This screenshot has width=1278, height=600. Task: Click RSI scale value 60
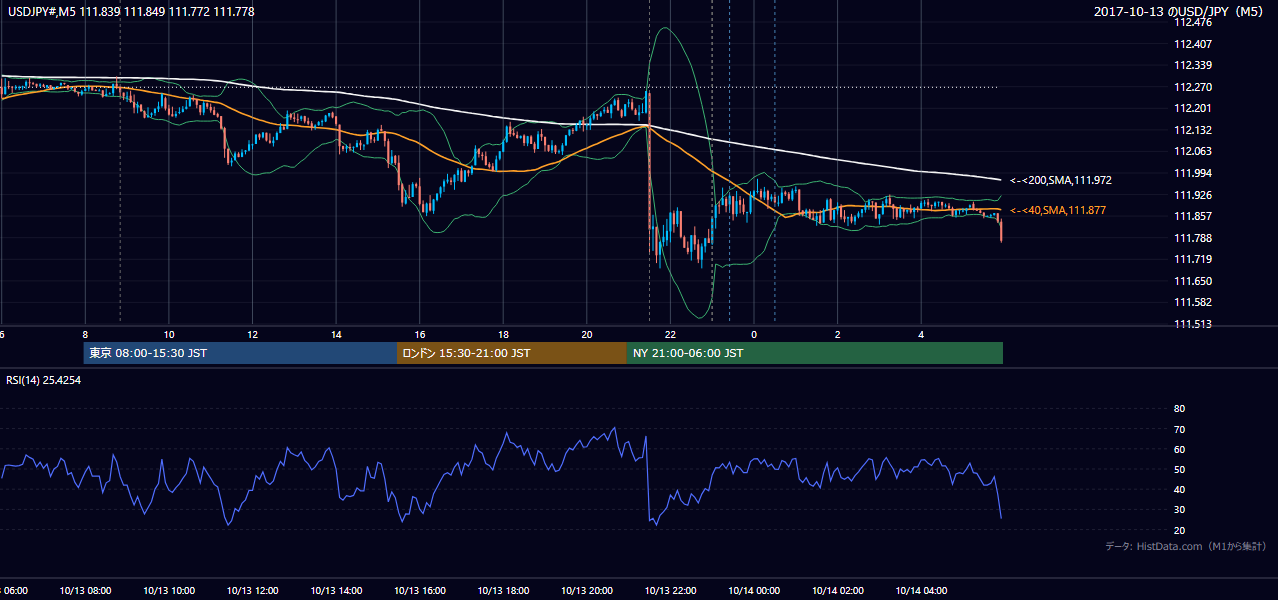[1179, 449]
